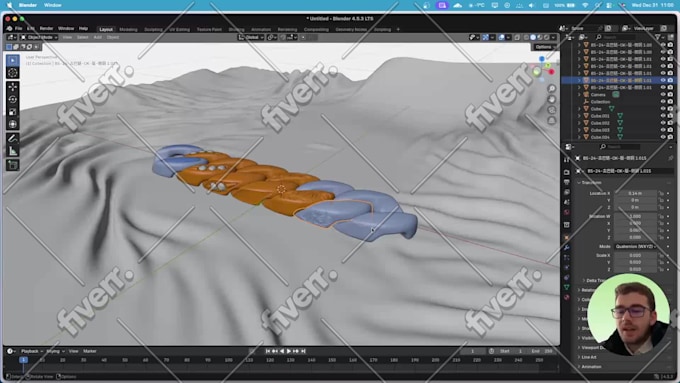Expand the Camera tree item
The height and width of the screenshot is (383, 680).
[x=579, y=95]
